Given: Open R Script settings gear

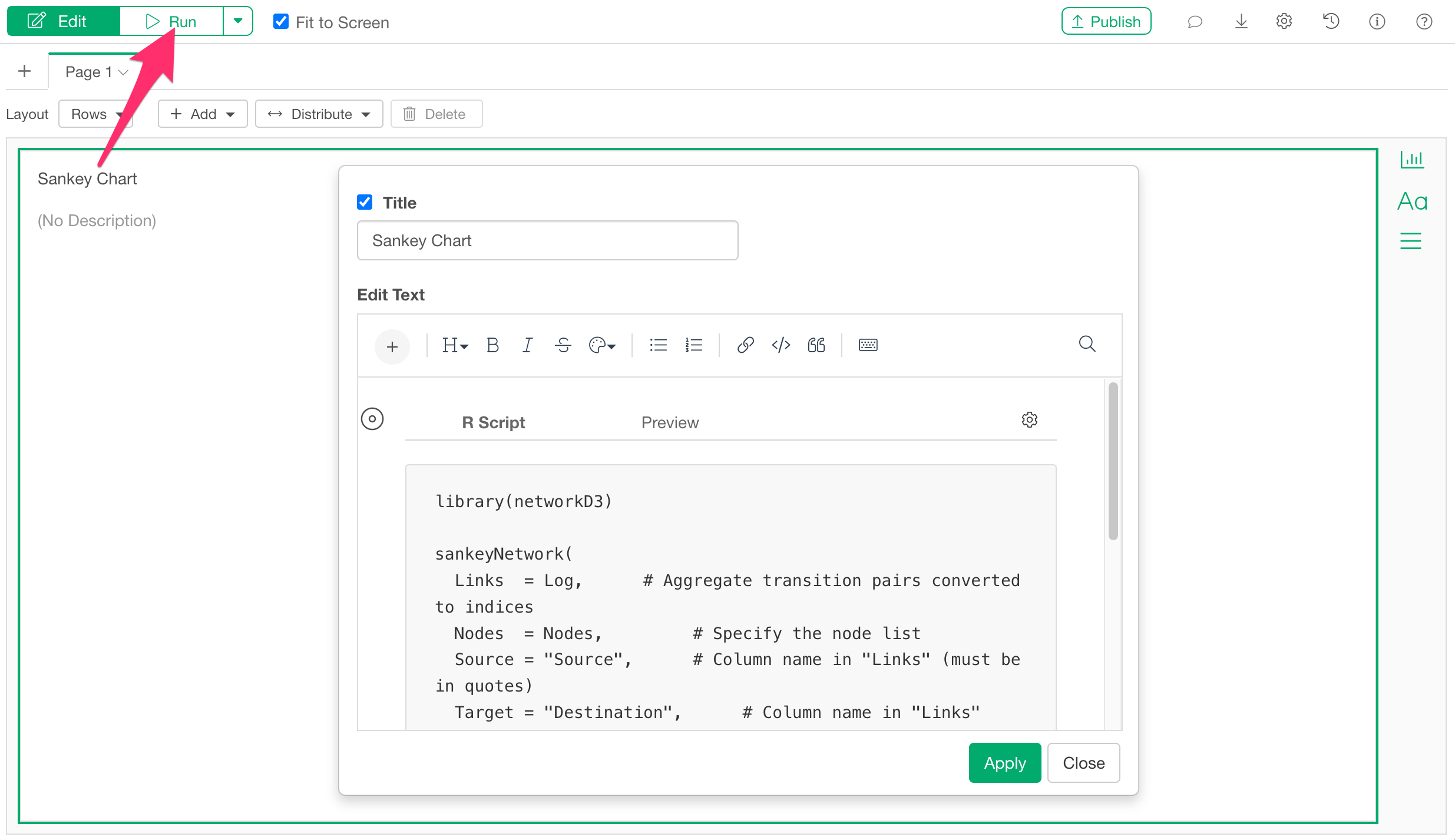Looking at the screenshot, I should [1029, 420].
